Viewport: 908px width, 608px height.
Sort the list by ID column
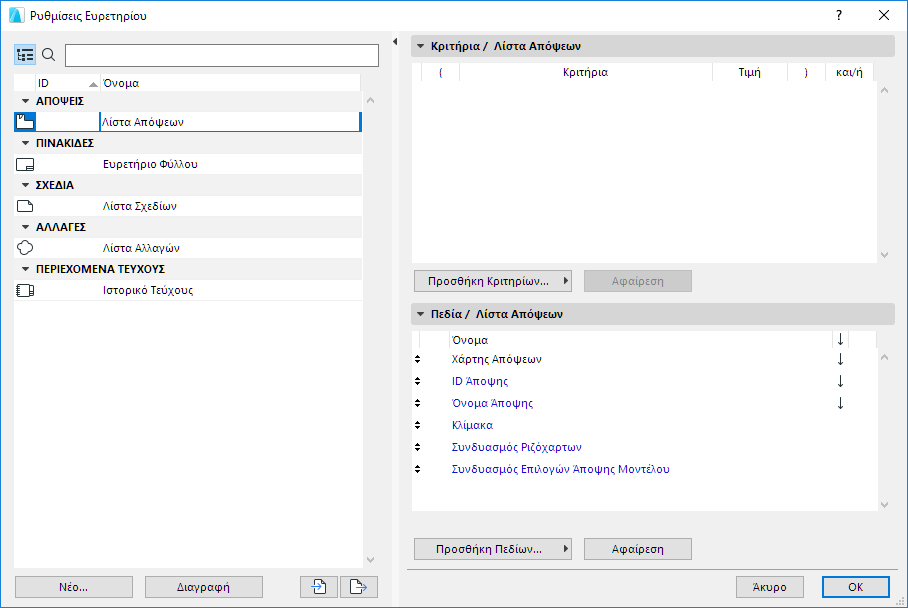tap(67, 83)
